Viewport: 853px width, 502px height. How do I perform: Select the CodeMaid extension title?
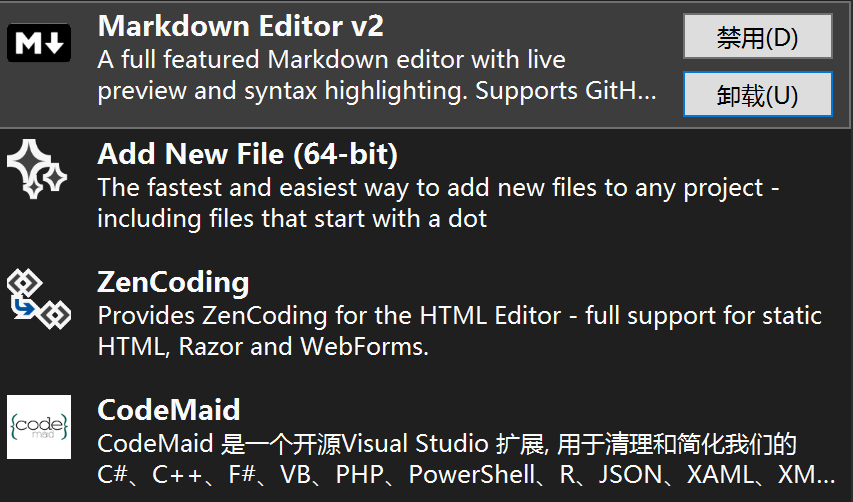[169, 409]
